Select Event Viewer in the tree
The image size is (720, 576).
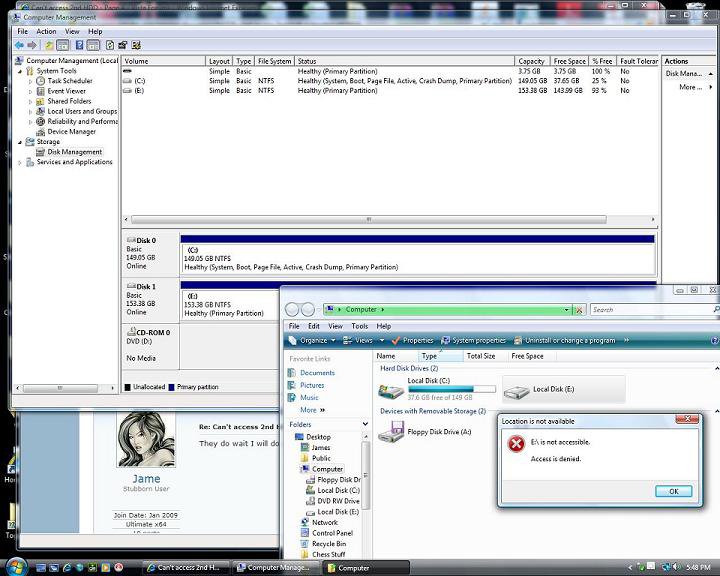click(x=67, y=91)
